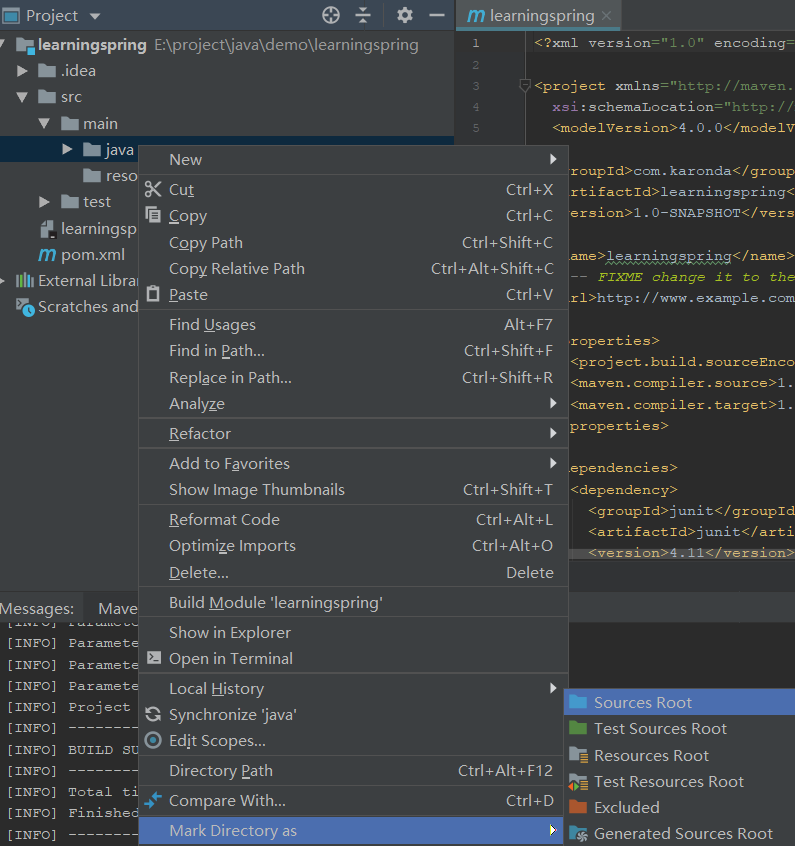Select Resources Root option

click(x=651, y=756)
